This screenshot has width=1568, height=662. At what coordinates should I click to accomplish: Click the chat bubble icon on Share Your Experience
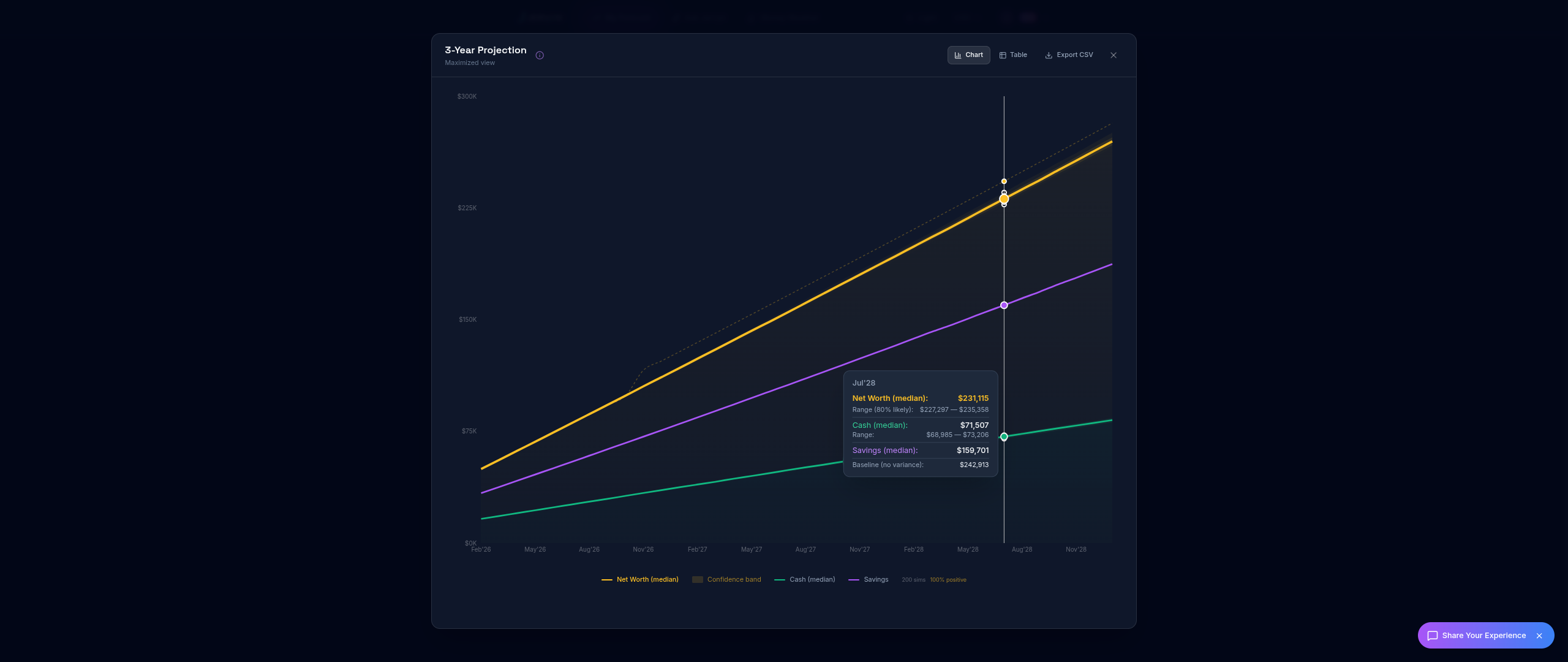coord(1432,636)
